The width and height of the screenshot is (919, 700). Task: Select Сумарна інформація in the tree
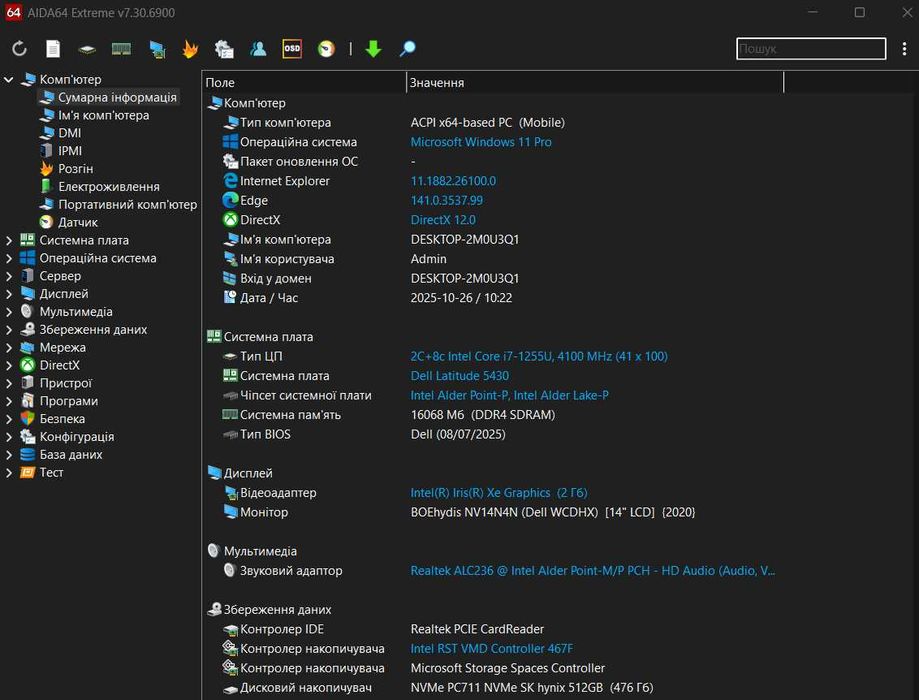click(x=117, y=97)
